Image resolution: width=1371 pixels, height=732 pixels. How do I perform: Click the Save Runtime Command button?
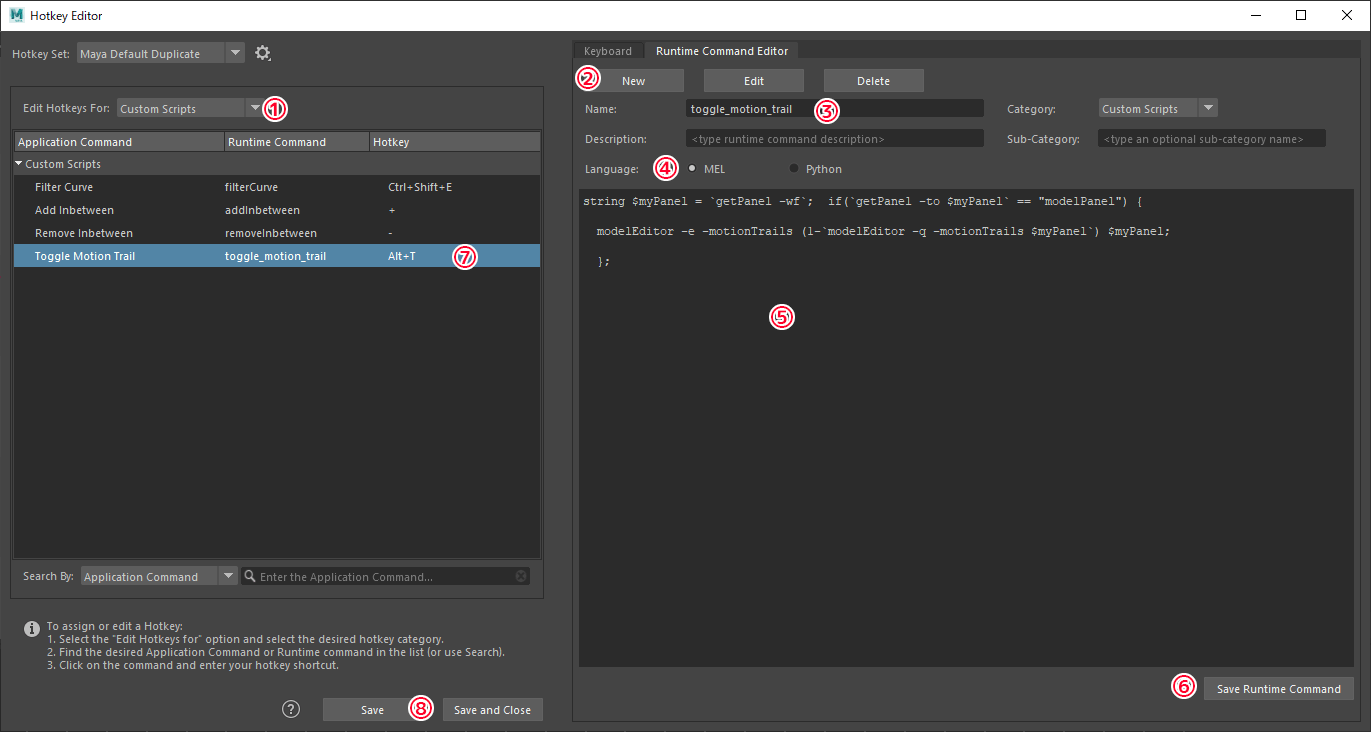pyautogui.click(x=1278, y=688)
